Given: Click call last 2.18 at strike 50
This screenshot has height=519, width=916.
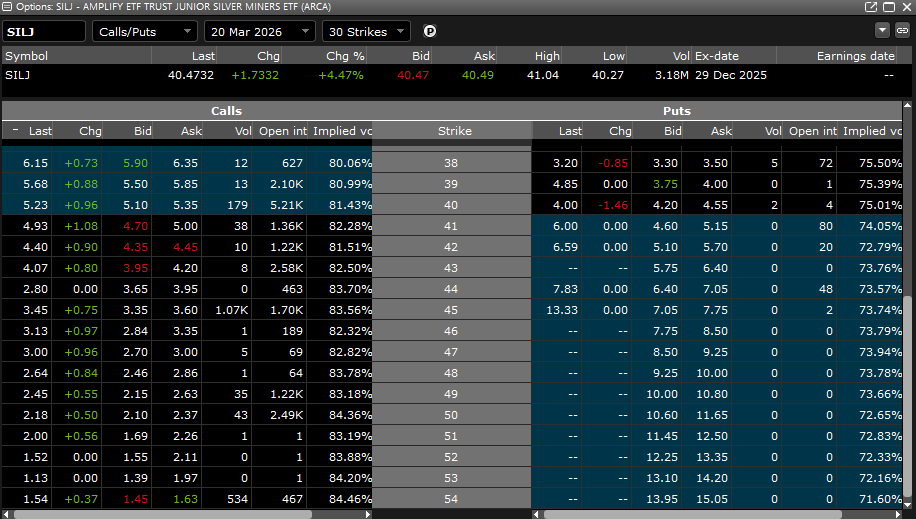Looking at the screenshot, I should point(36,415).
